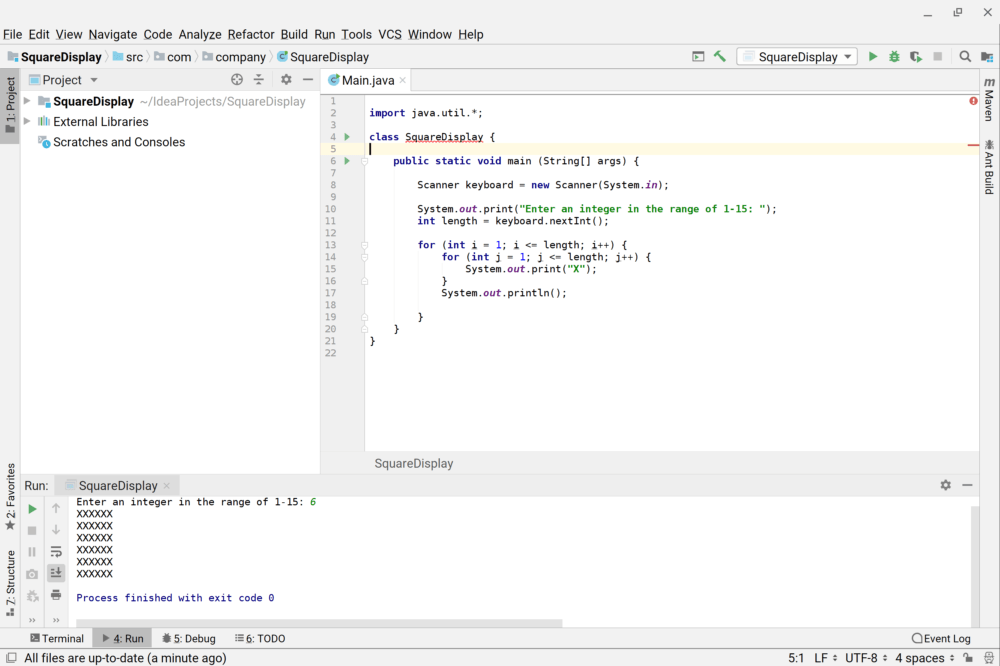The width and height of the screenshot is (1000, 666).
Task: Click the down arrow in the Run panel
Action: [56, 530]
